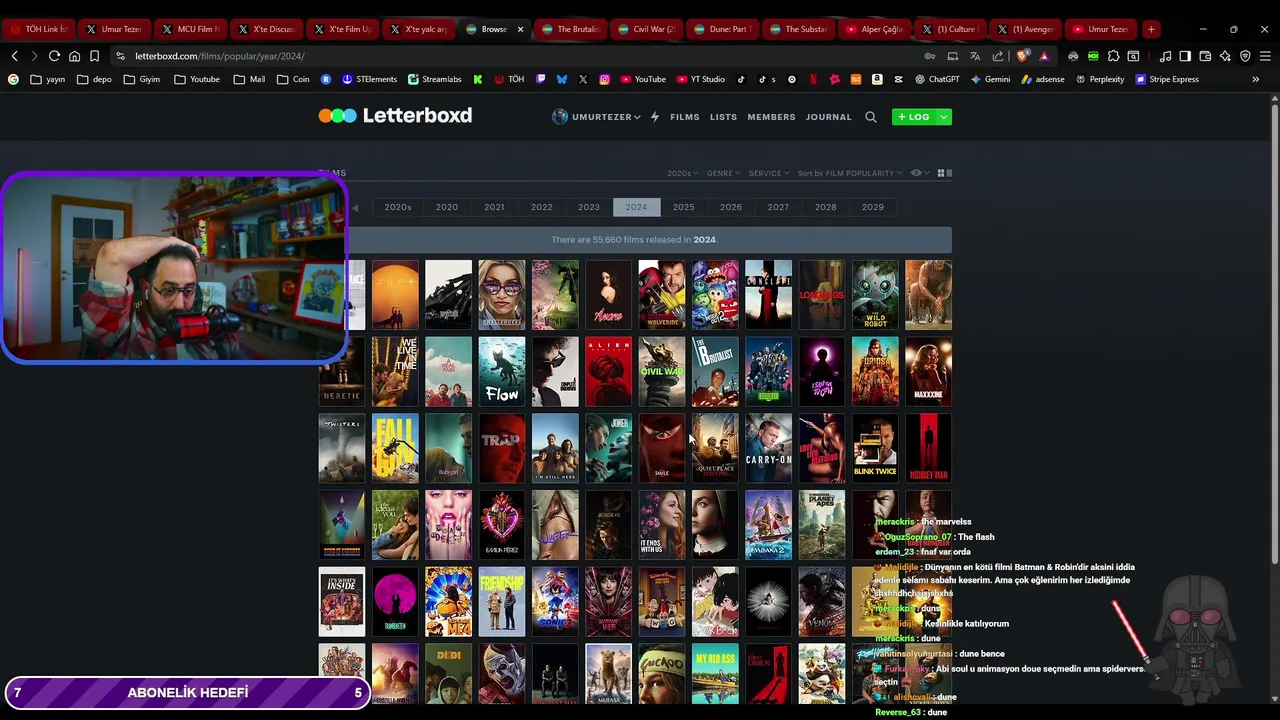Open the LISTS nav item
Viewport: 1280px width, 720px height.
click(723, 117)
